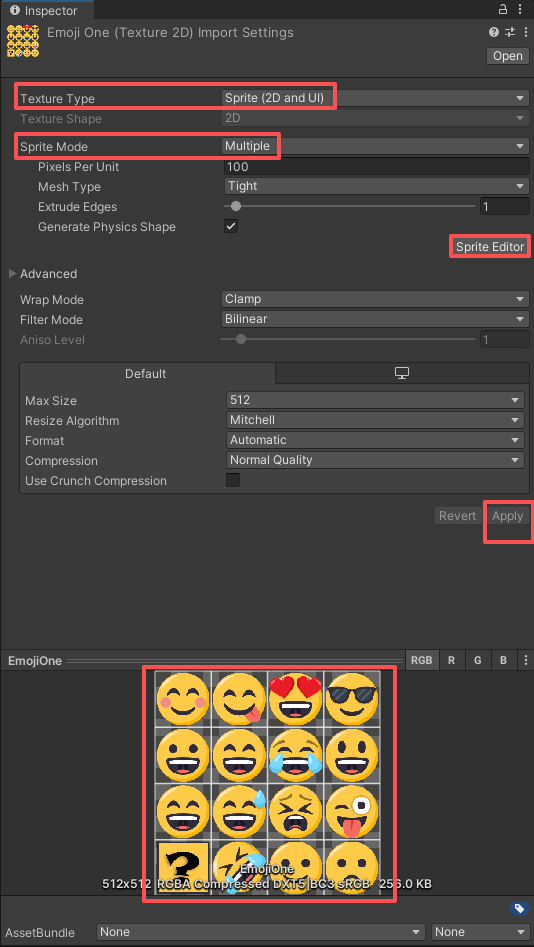Click the question mark sprite in preview
Screen dimensions: 534x947
[183, 867]
